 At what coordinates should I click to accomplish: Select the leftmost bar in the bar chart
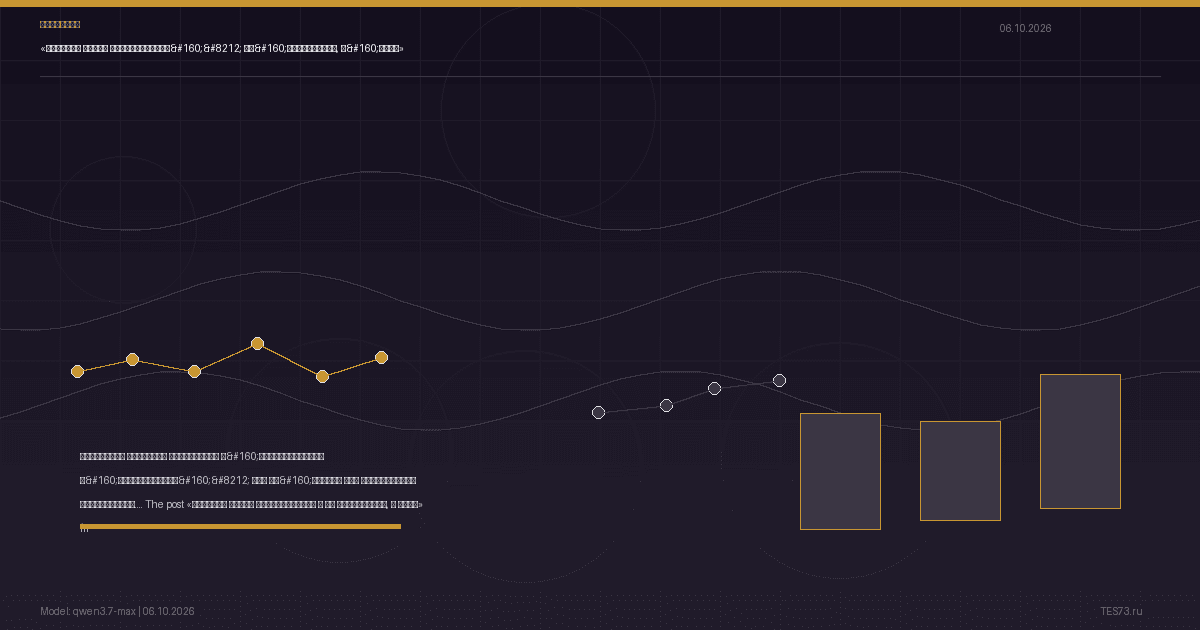840,471
